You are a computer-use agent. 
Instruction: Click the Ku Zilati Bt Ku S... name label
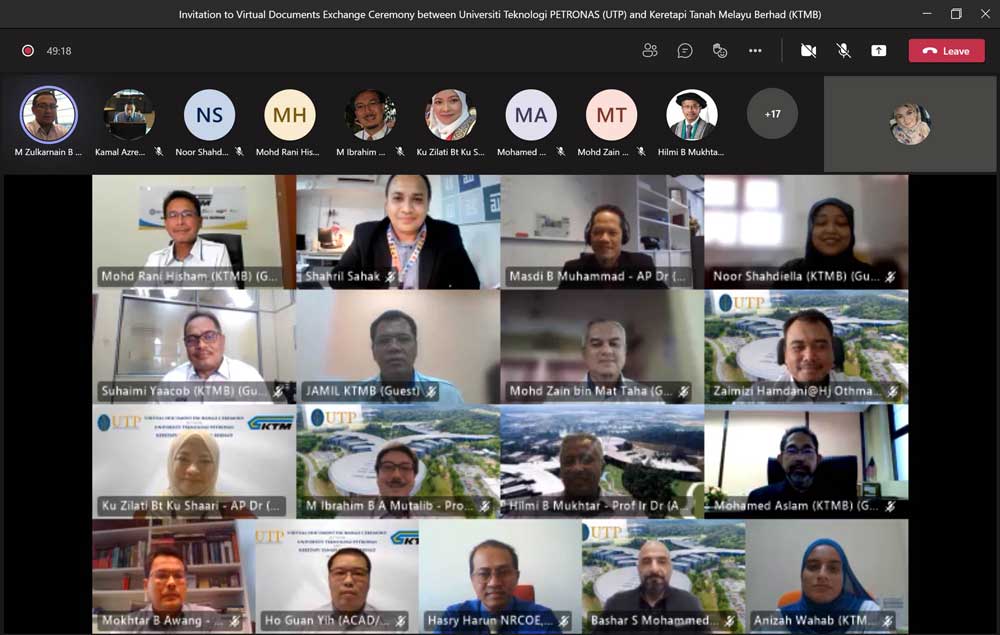(451, 152)
